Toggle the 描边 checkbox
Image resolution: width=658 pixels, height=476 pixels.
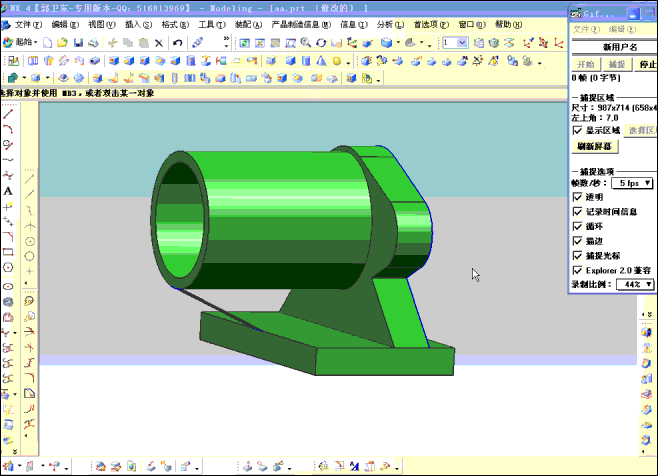click(x=578, y=241)
